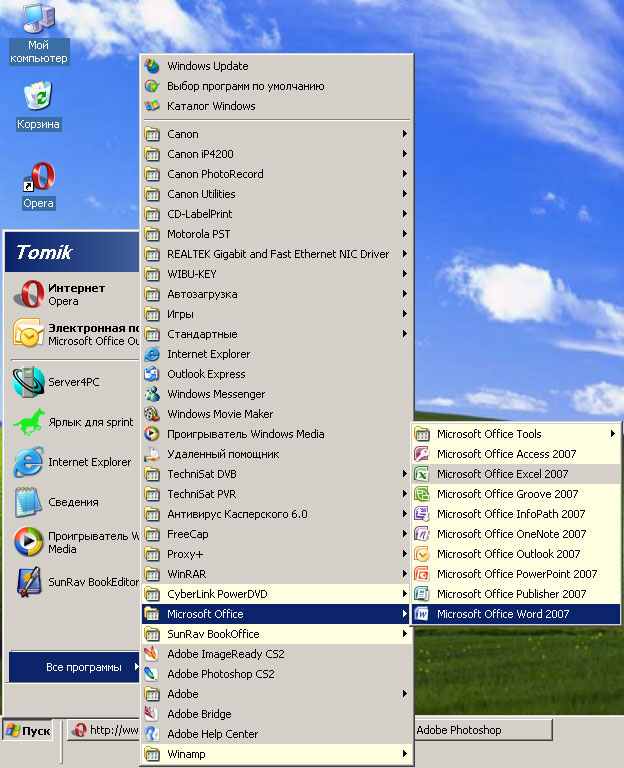Open the Proxy+ folder entry
The width and height of the screenshot is (624, 768).
click(277, 554)
